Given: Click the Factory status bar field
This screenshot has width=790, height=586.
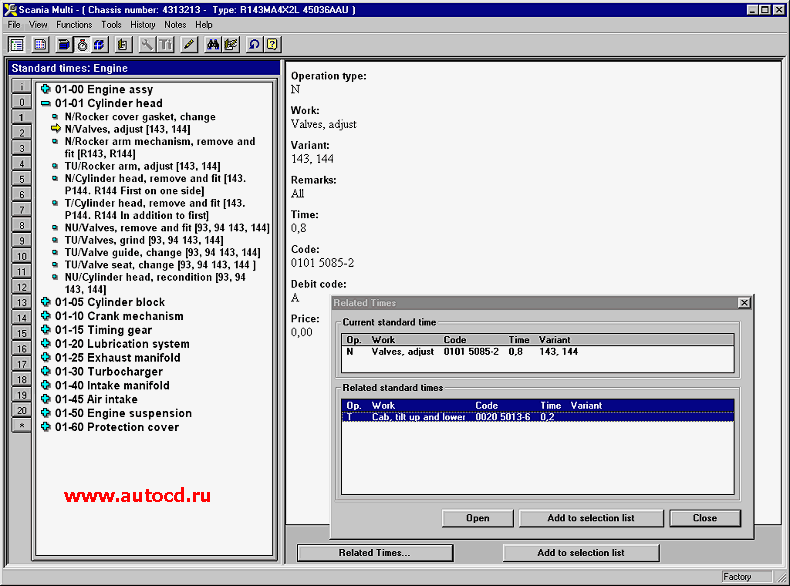Looking at the screenshot, I should pos(746,576).
